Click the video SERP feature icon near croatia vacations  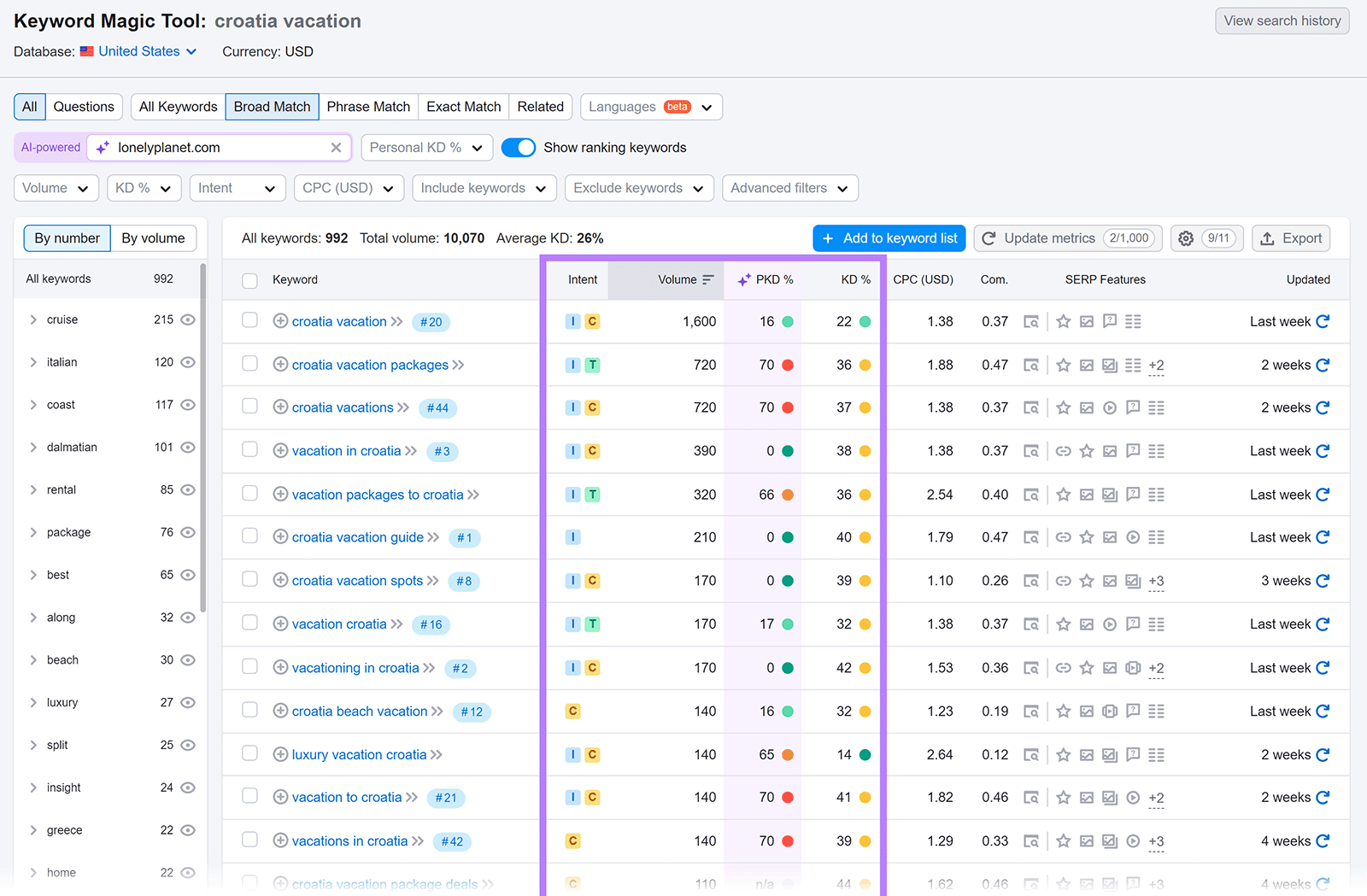(x=1109, y=407)
